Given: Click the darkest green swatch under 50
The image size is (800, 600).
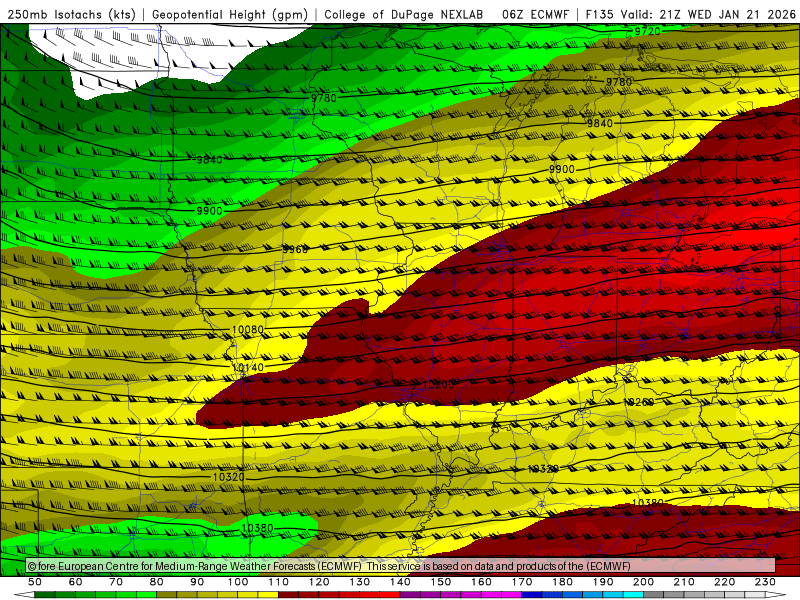Looking at the screenshot, I should pos(45,595).
